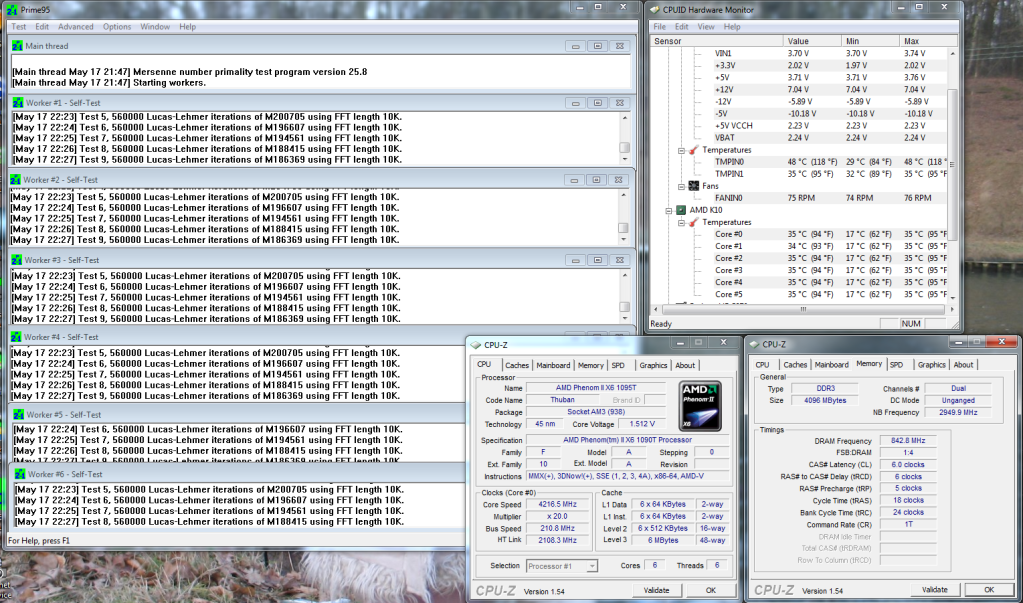Switch to About tab in left CPU-Z
Screen dimensions: 1023x603
point(685,365)
